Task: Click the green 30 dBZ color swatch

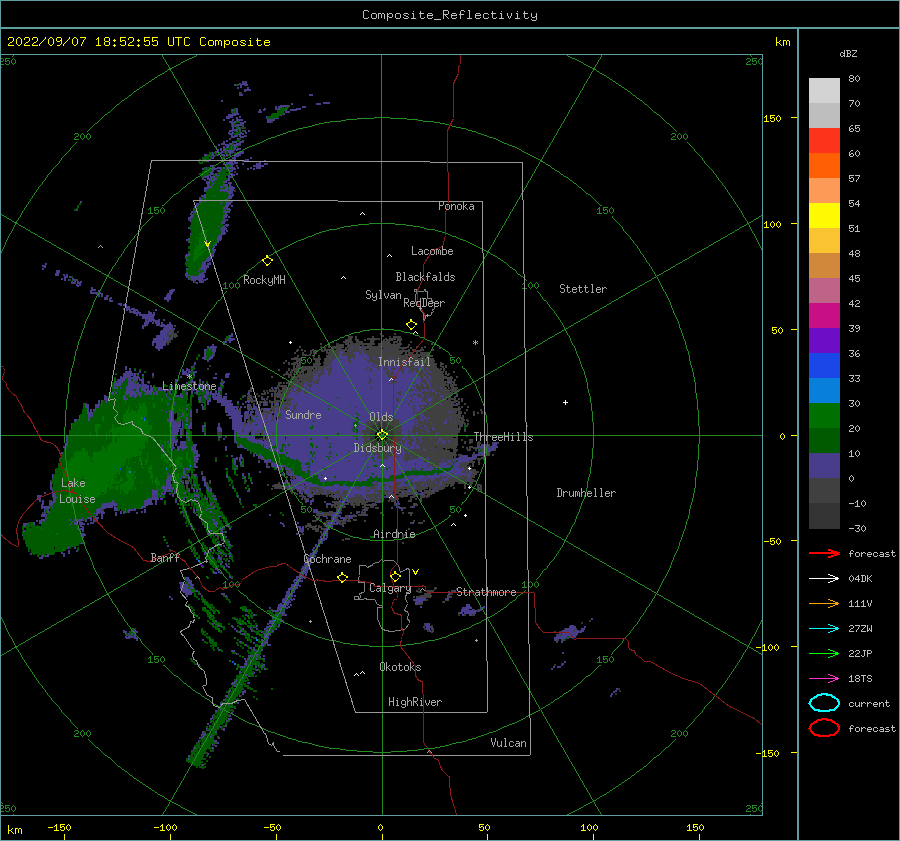Action: point(824,415)
